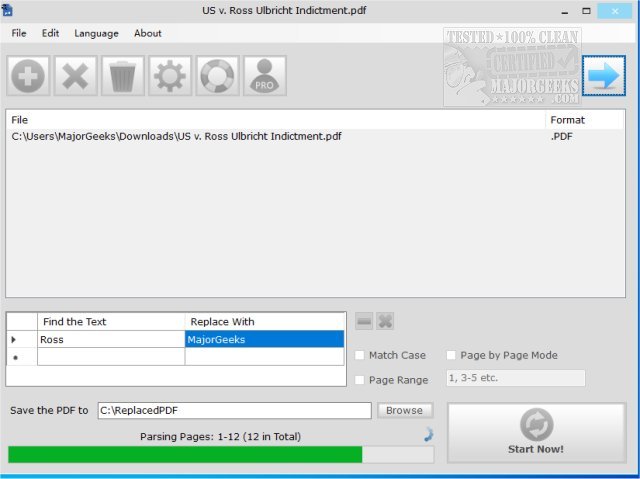Remove selected file with X icon
The height and width of the screenshot is (479, 640).
[76, 76]
